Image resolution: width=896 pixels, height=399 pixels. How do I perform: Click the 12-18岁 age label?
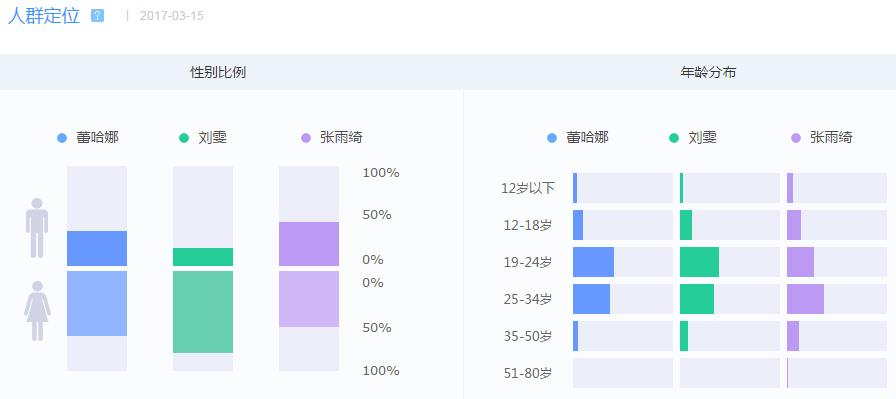528,225
